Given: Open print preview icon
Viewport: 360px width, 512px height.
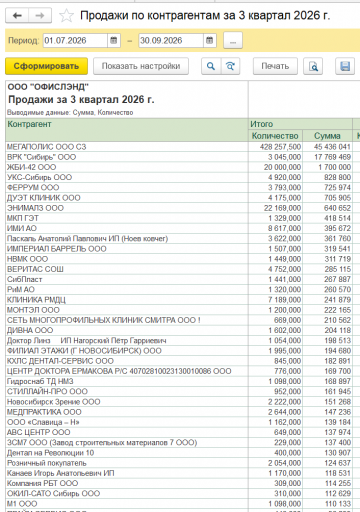Looking at the screenshot, I should point(313,66).
